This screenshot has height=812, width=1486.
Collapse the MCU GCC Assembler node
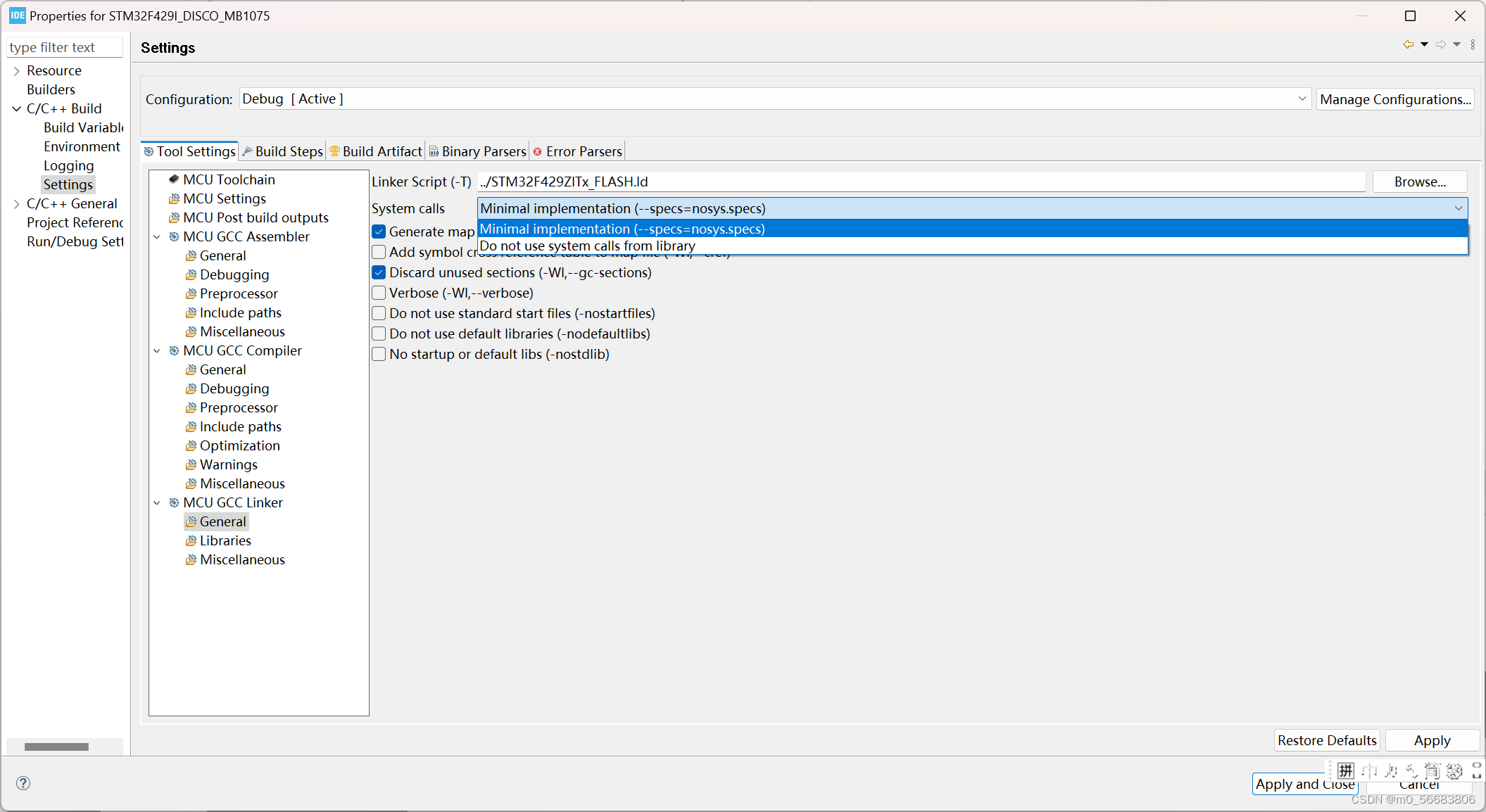pos(157,236)
